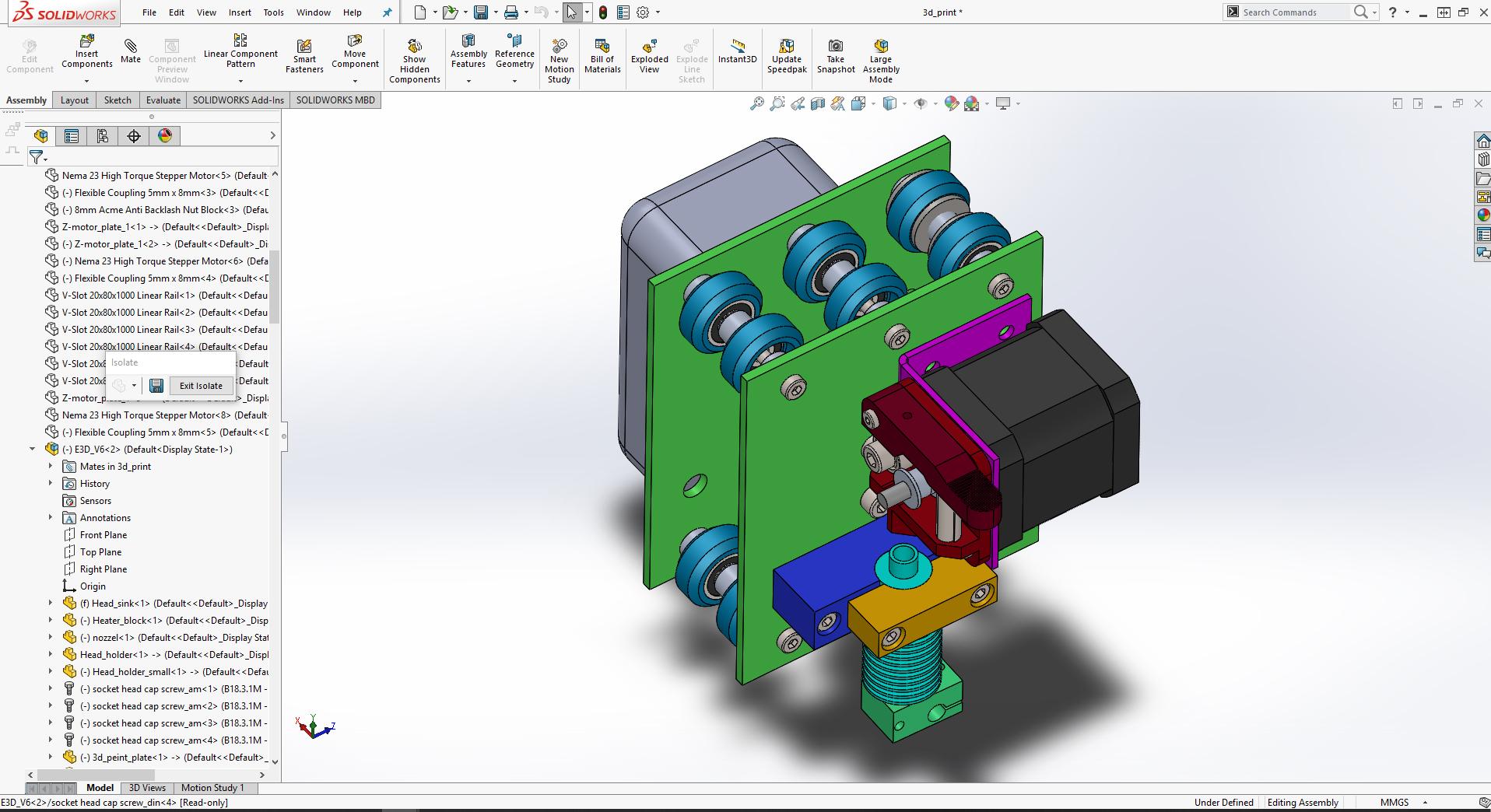This screenshot has height=812, width=1491.
Task: Open Motion Study 1 tab
Action: (212, 788)
